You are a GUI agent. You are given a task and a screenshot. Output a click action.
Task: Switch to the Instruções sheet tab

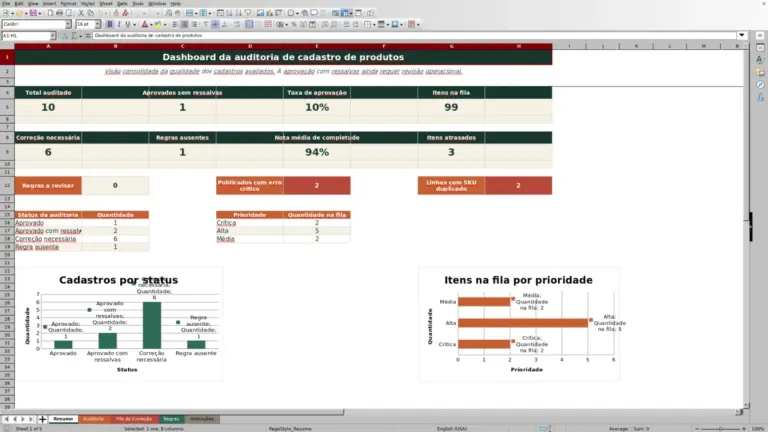click(x=202, y=419)
